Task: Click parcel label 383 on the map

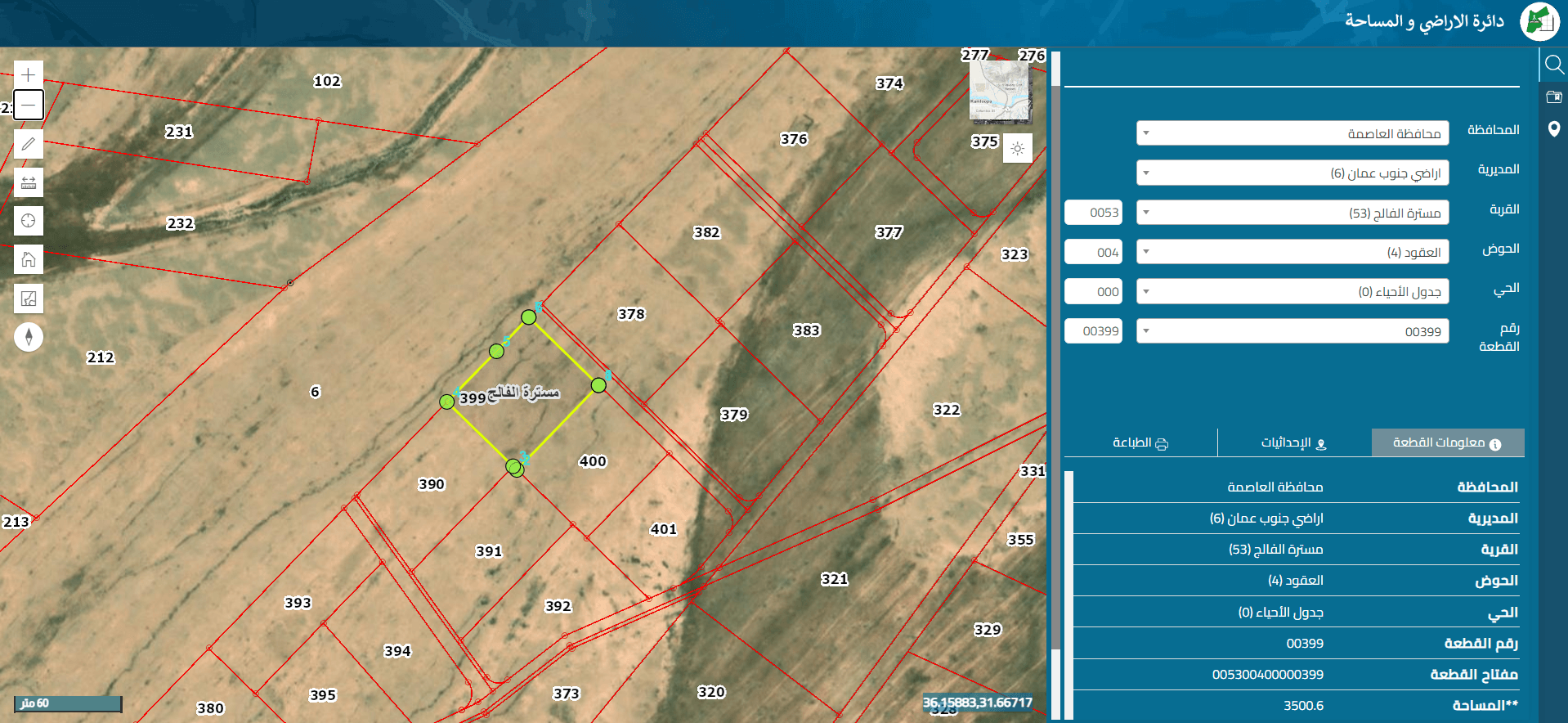Action: pos(806,330)
